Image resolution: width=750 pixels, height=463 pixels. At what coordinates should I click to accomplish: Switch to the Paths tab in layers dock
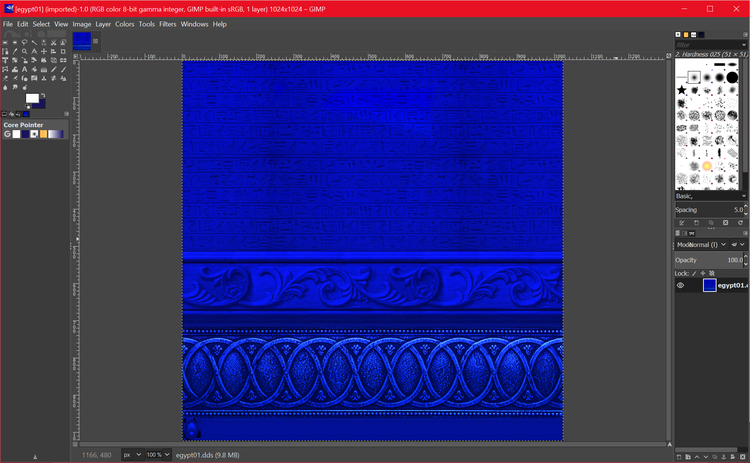[x=692, y=233]
